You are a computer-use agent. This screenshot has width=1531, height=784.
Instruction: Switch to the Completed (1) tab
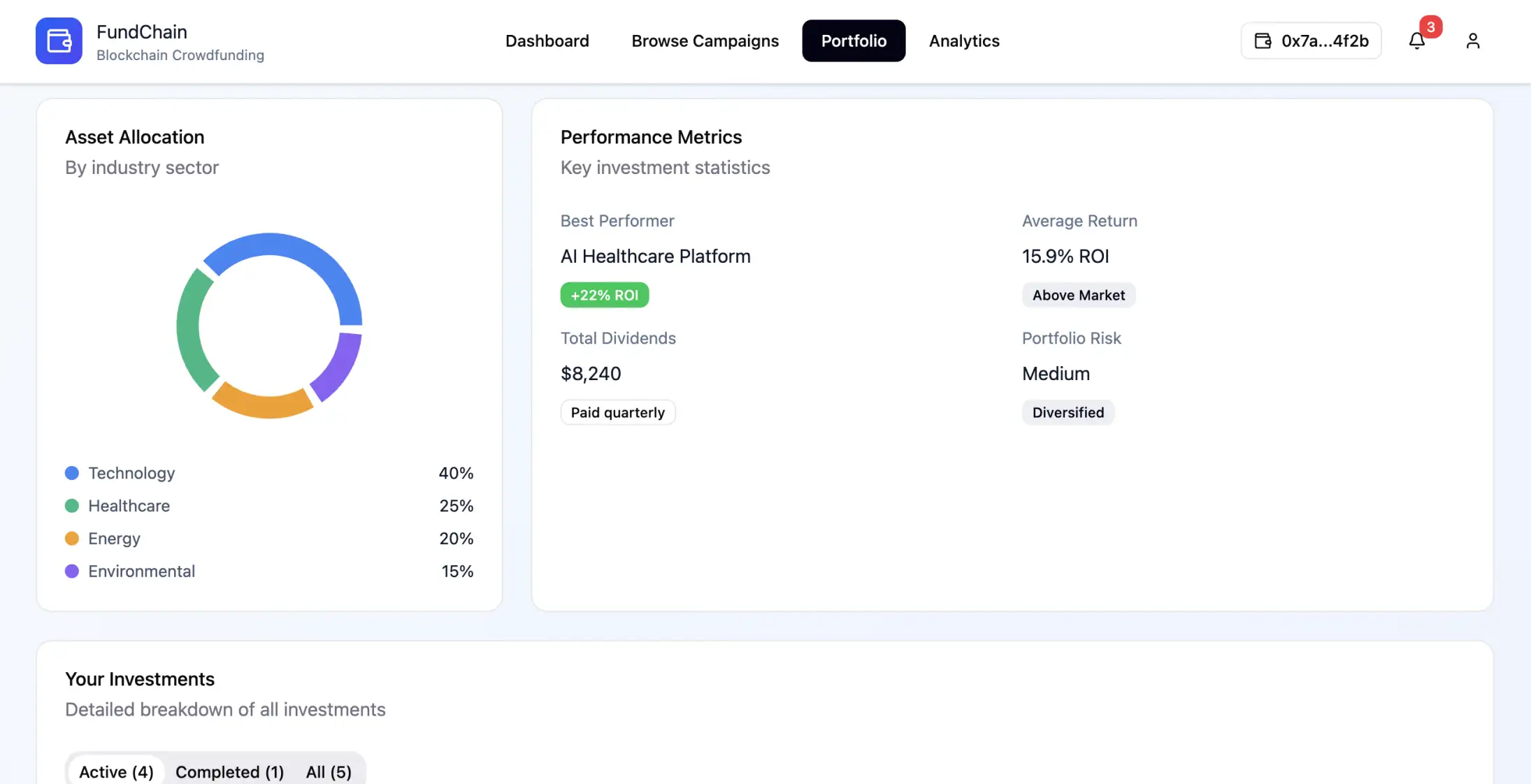[x=229, y=771]
